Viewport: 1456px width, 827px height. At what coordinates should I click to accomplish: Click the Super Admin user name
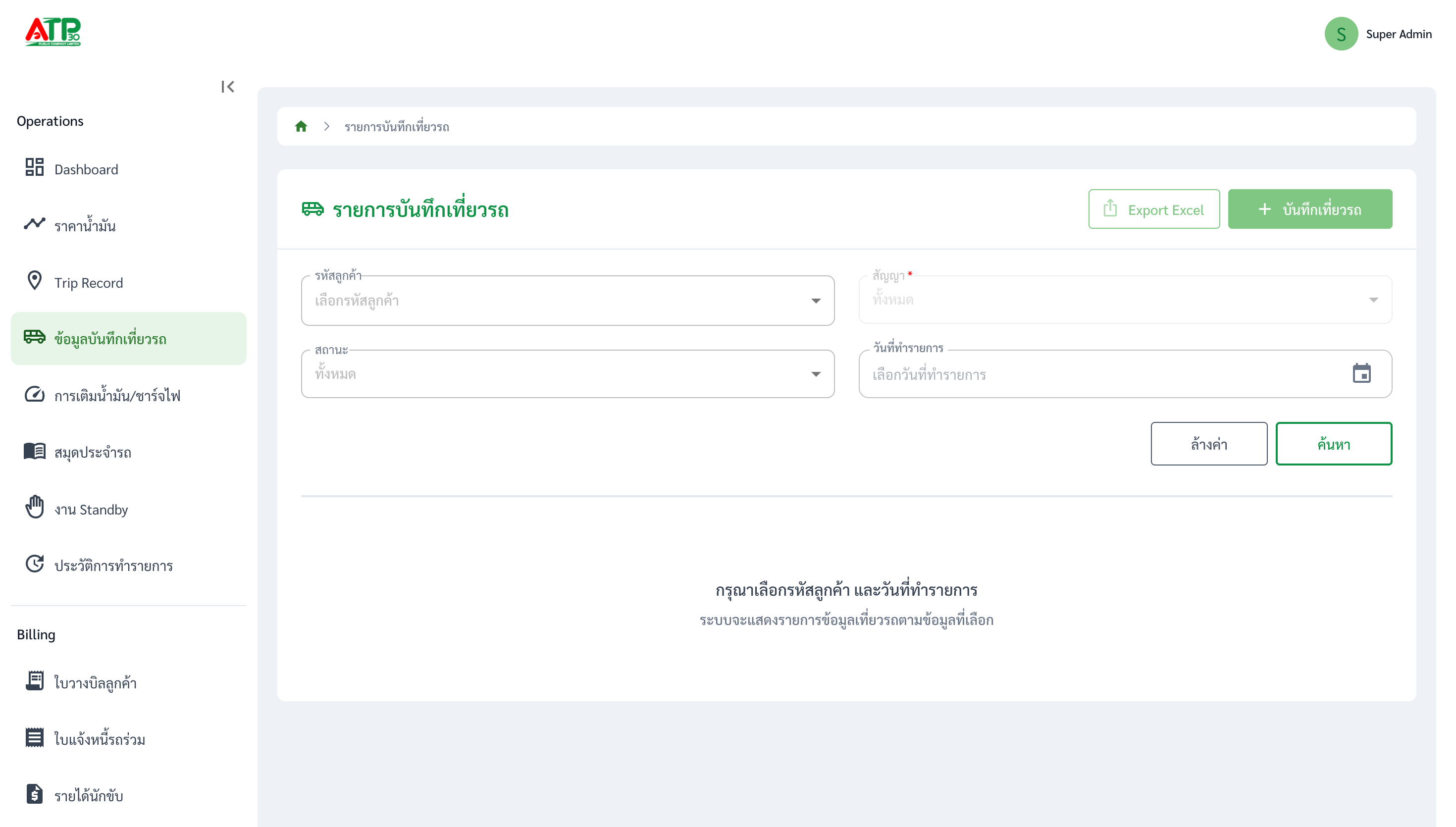click(x=1398, y=34)
